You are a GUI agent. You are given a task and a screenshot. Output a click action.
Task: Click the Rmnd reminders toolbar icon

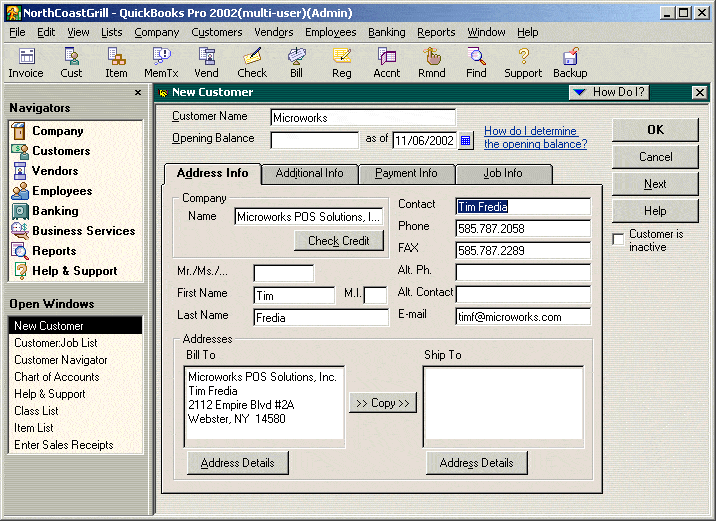tap(432, 63)
